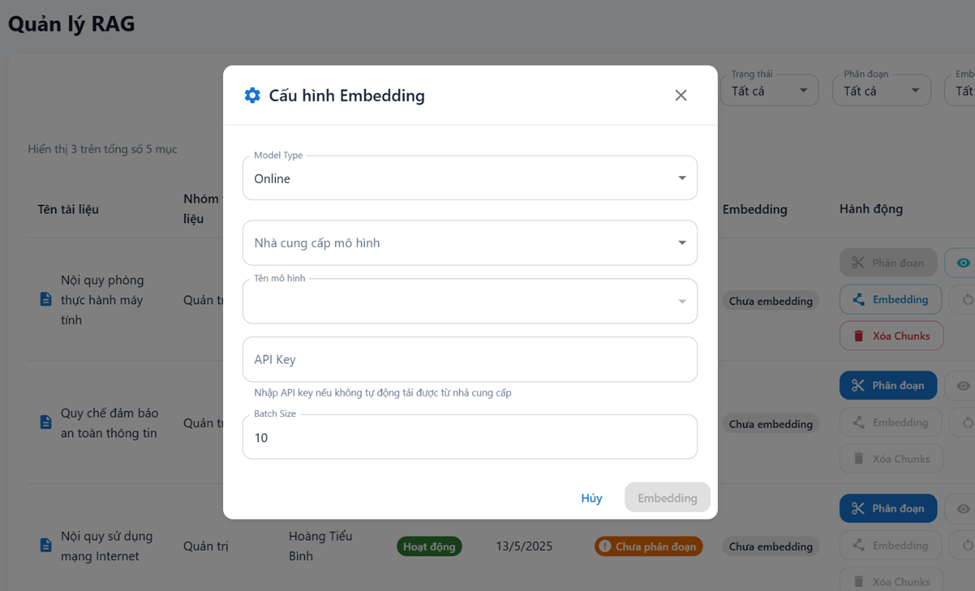Close the Cấu hình Embedding dialog

680,95
